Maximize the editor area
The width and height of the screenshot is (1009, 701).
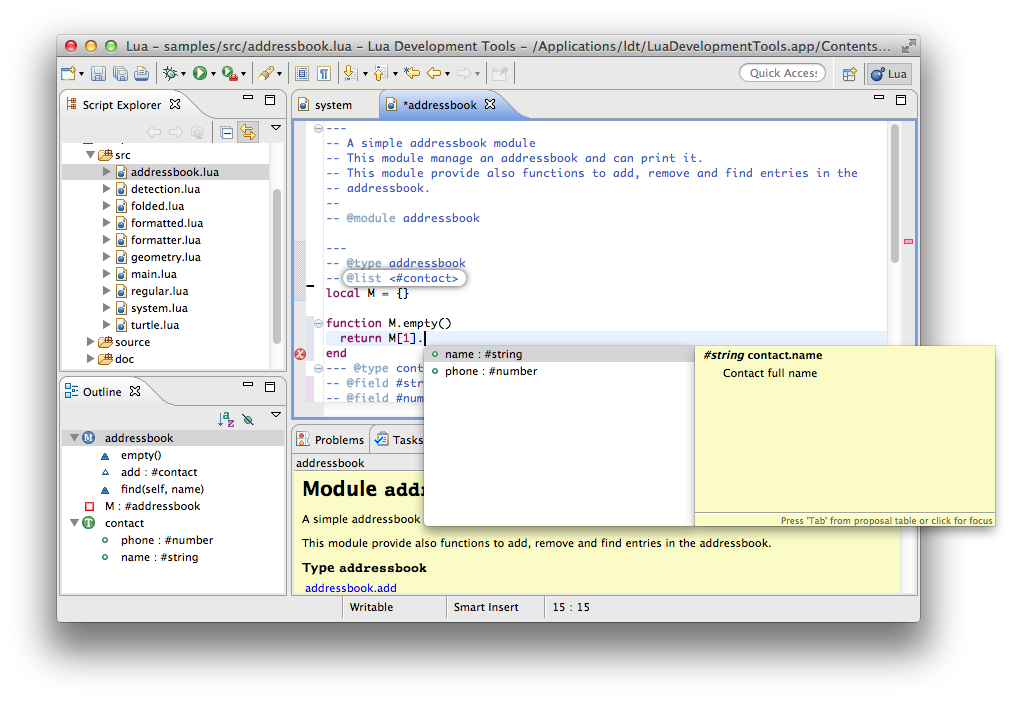pyautogui.click(x=901, y=100)
